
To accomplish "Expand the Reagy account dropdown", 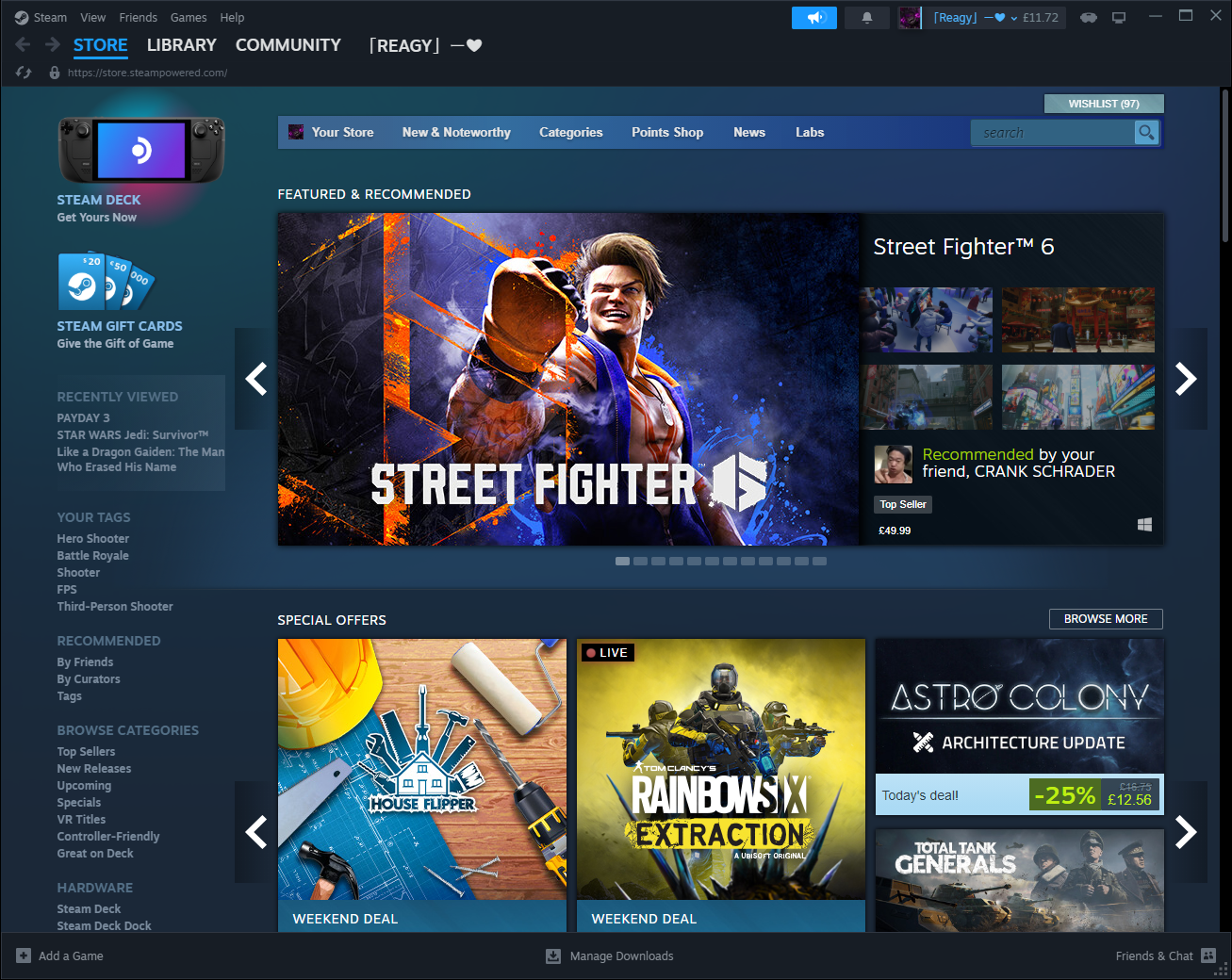I will click(1014, 18).
